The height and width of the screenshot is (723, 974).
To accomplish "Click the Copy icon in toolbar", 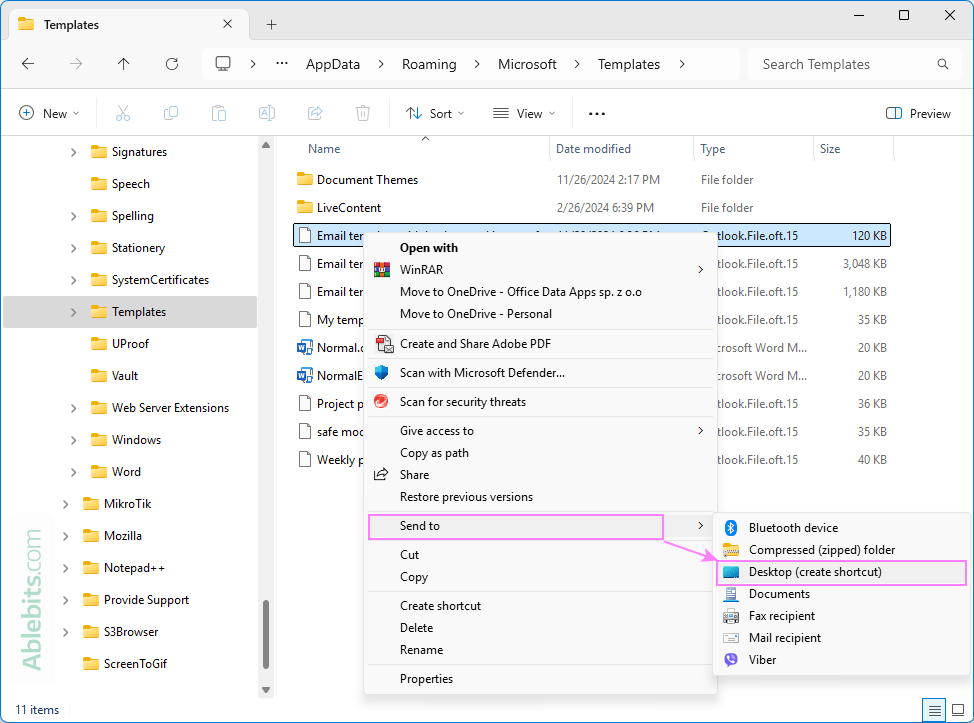I will pos(171,114).
